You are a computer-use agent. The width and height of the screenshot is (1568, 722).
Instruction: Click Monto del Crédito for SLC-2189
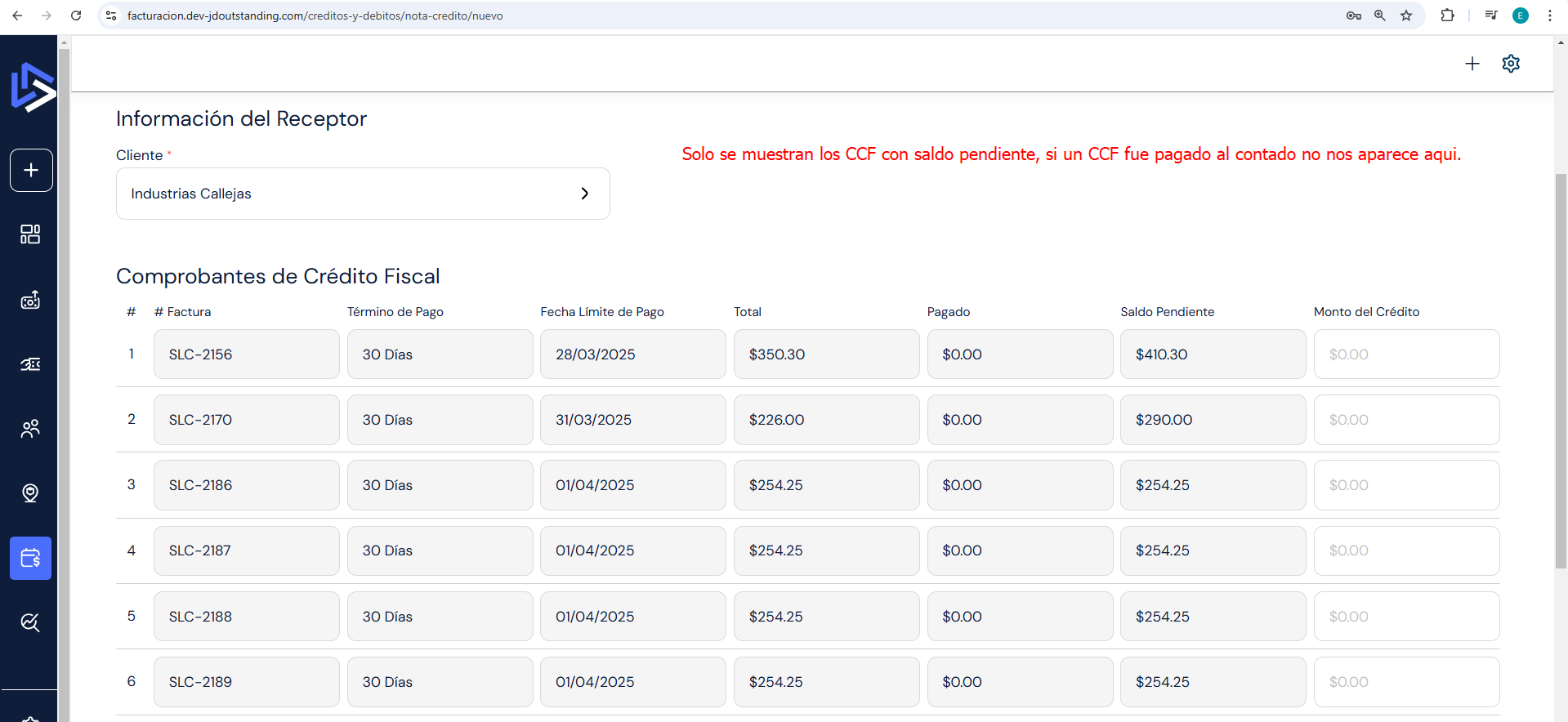1406,682
